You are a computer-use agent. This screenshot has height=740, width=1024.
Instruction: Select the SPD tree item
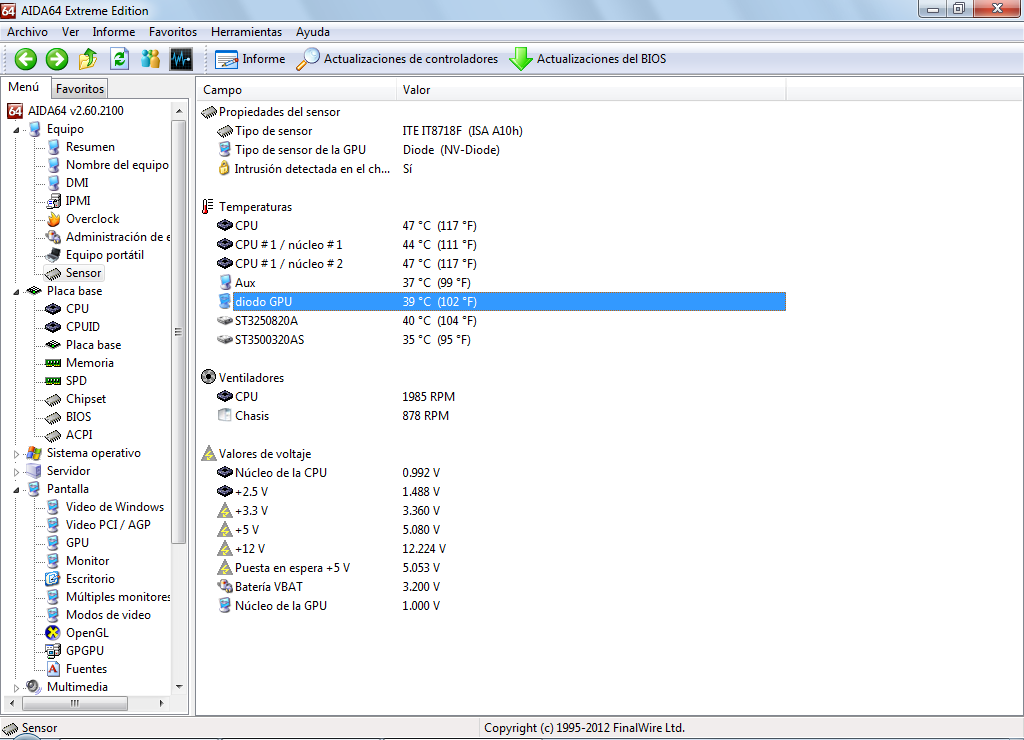click(x=76, y=380)
